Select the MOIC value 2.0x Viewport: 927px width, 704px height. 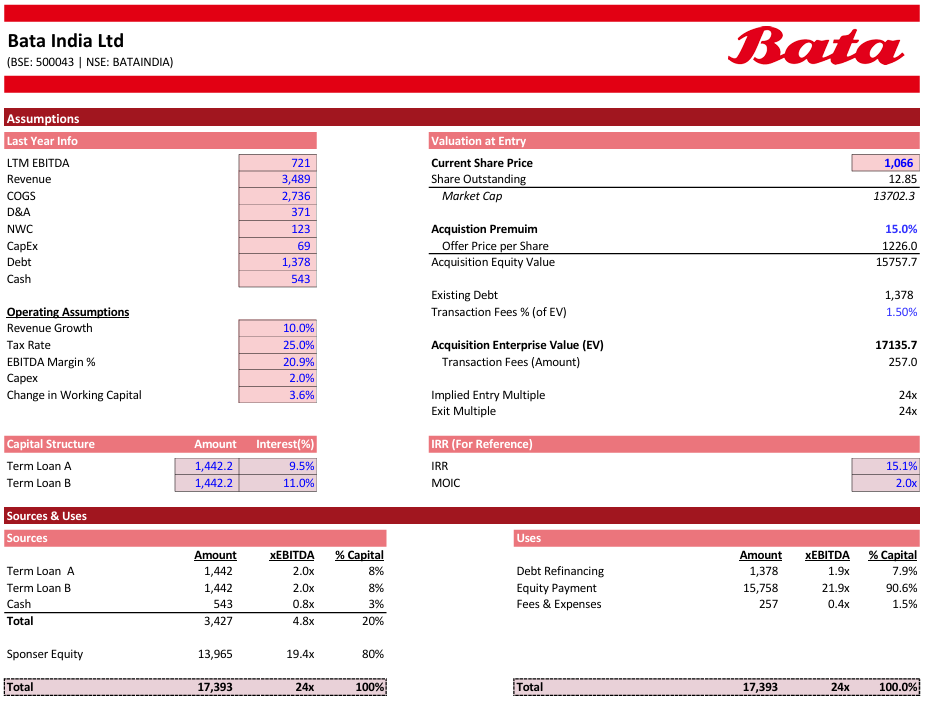(x=886, y=483)
